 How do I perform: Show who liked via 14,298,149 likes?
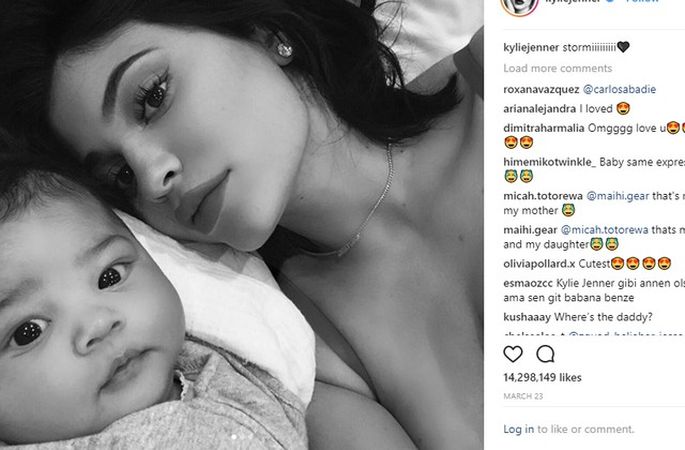pos(542,377)
